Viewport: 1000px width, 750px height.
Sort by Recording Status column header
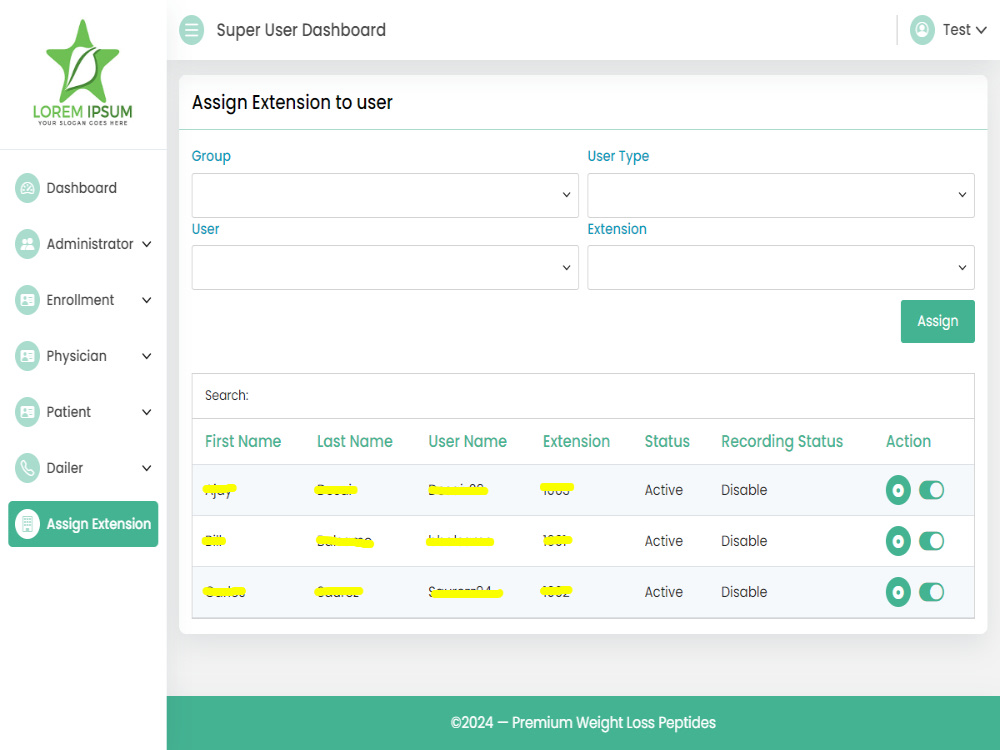point(782,441)
